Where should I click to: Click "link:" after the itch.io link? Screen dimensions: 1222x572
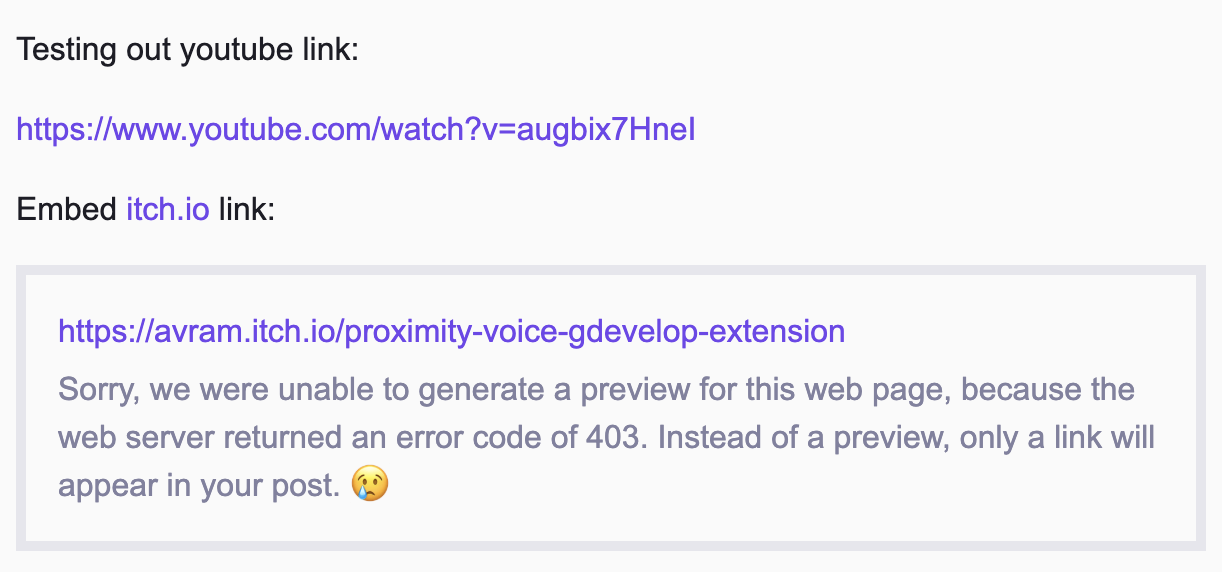click(246, 210)
